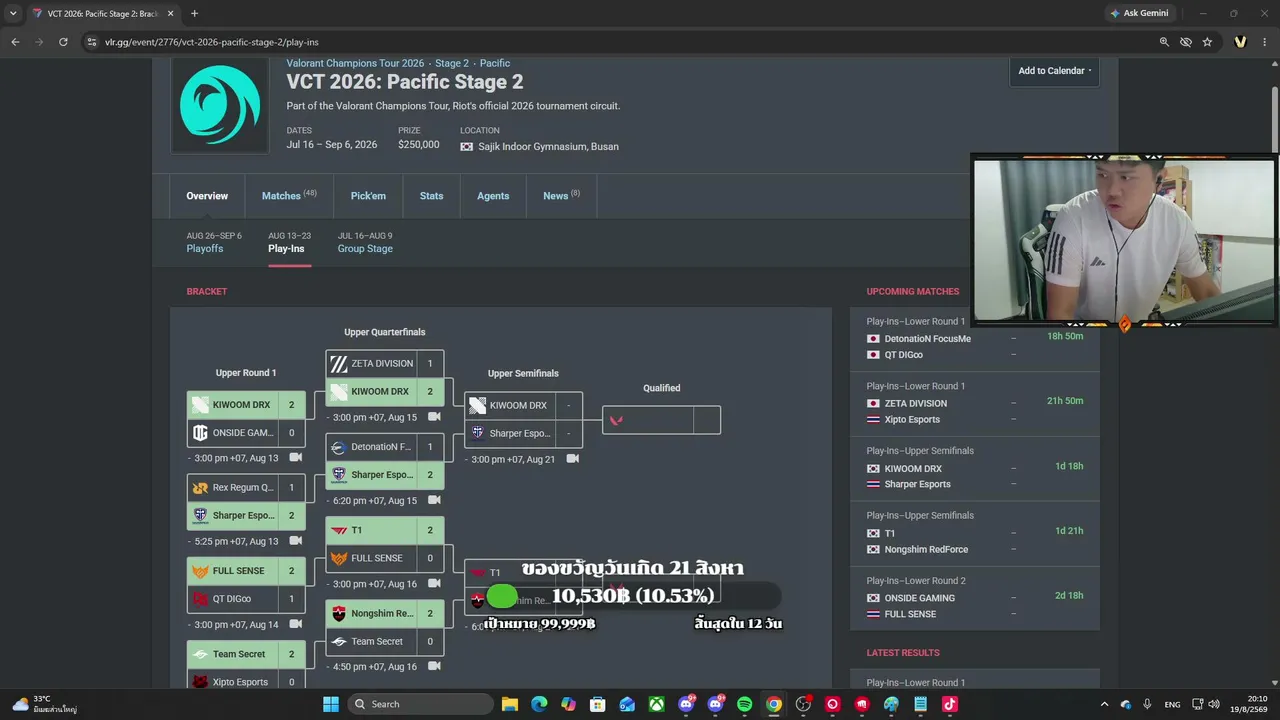Click Ask Gemini button
This screenshot has width=1280, height=720.
(x=1139, y=14)
